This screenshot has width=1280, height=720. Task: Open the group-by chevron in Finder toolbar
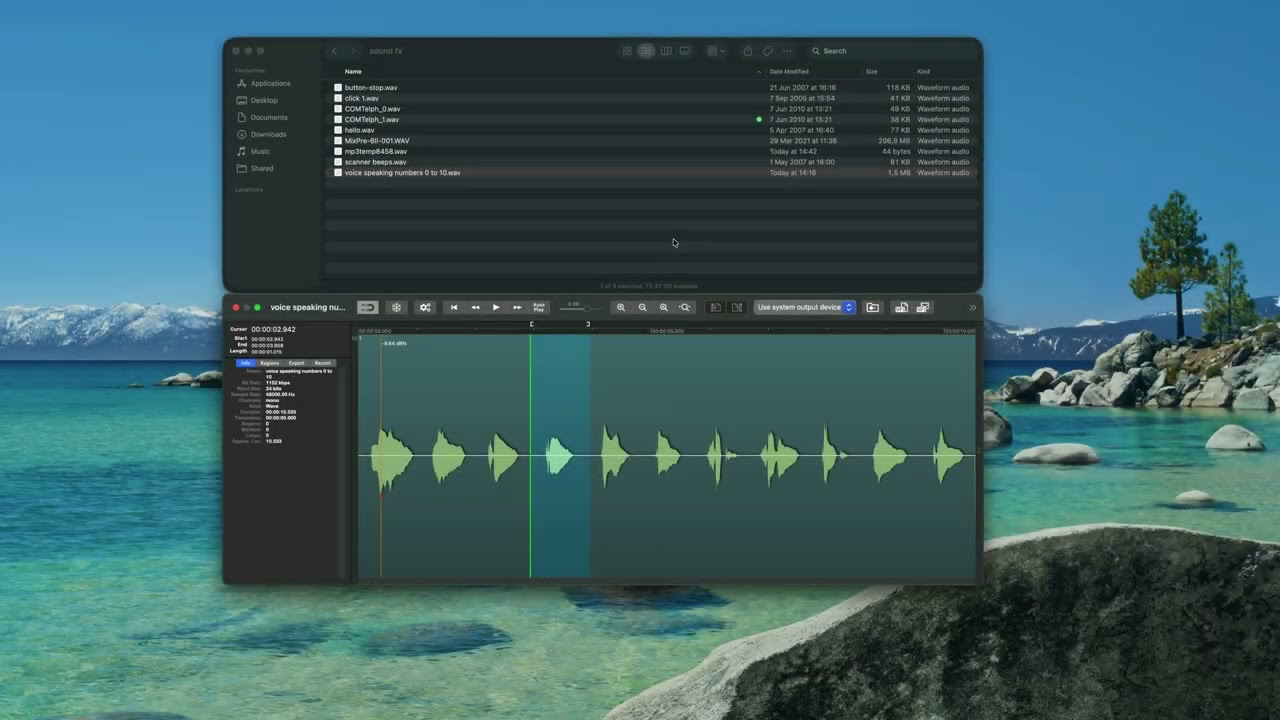pyautogui.click(x=723, y=51)
